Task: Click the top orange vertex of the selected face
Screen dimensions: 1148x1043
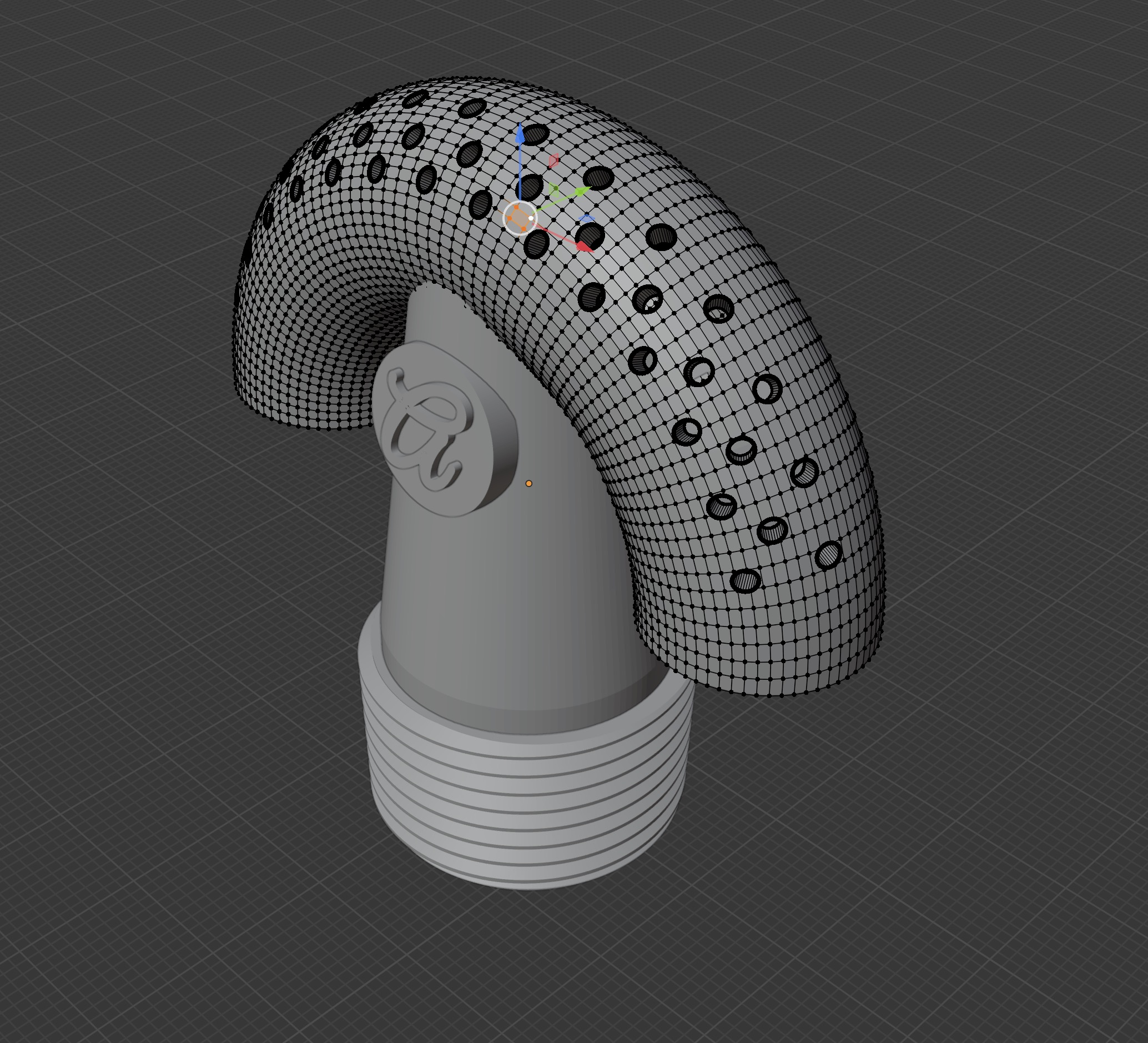Action: point(516,208)
